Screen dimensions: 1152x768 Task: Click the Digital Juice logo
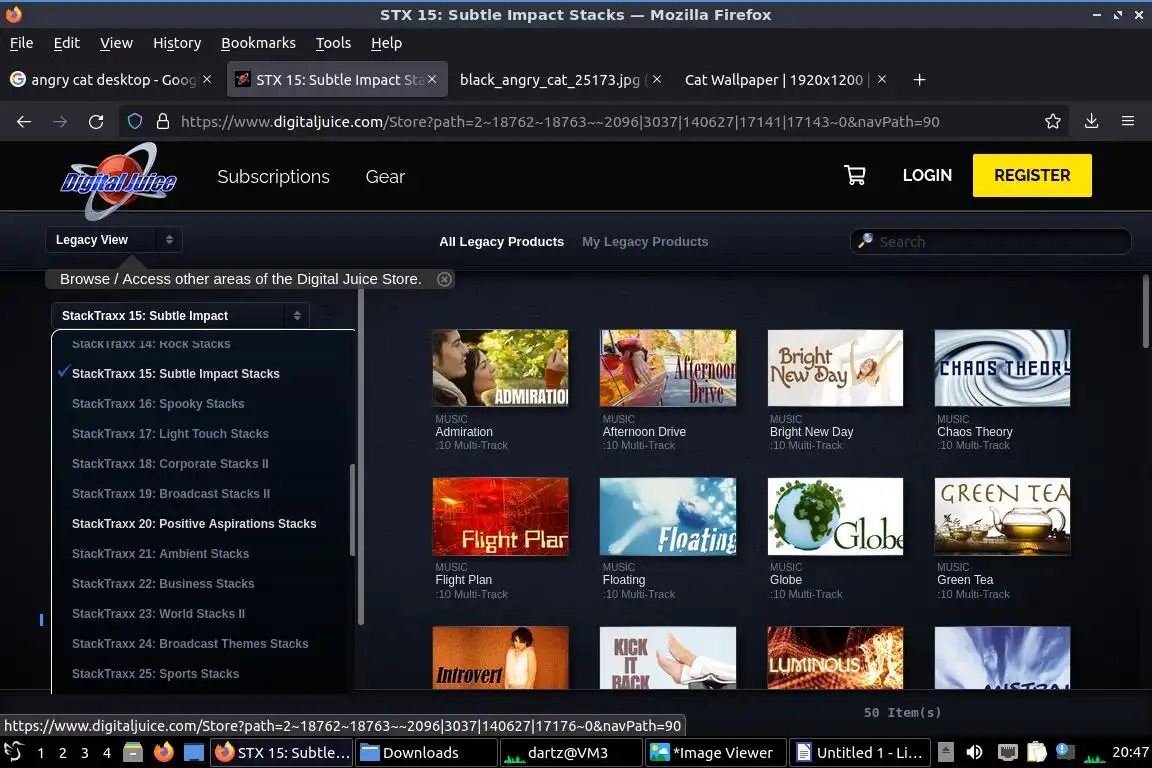tap(118, 180)
